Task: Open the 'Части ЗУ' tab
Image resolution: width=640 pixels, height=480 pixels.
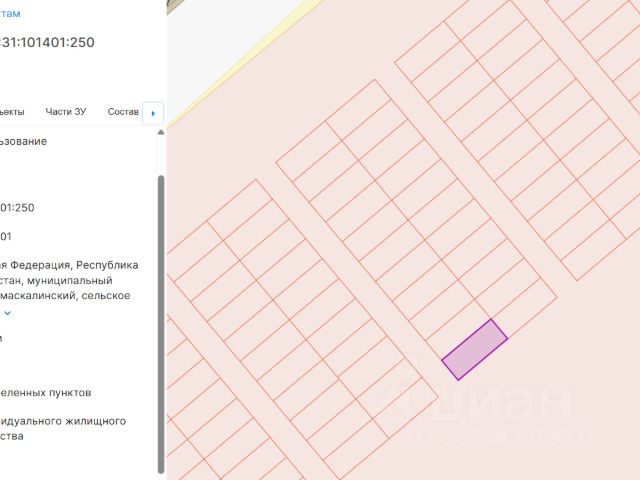Action: pos(66,111)
